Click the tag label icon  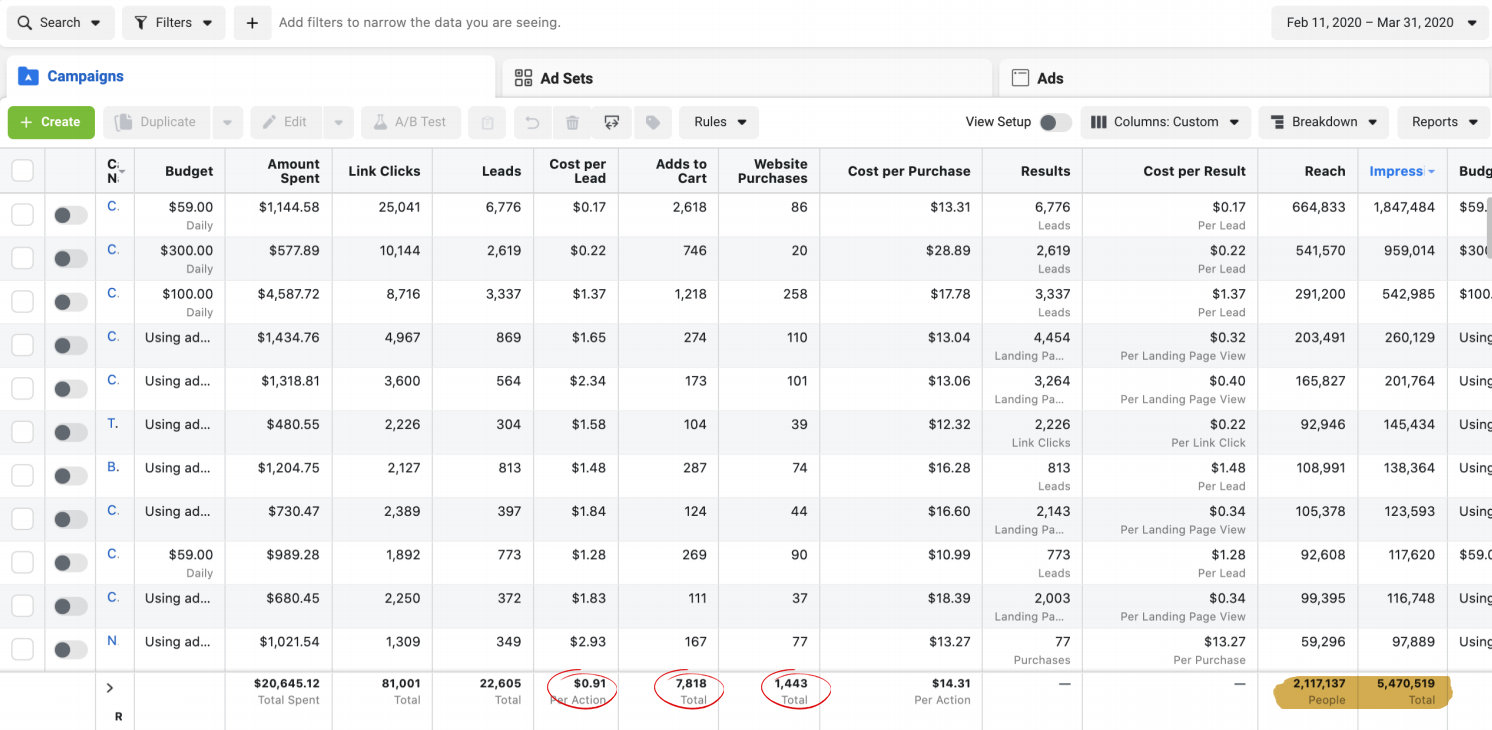[652, 123]
